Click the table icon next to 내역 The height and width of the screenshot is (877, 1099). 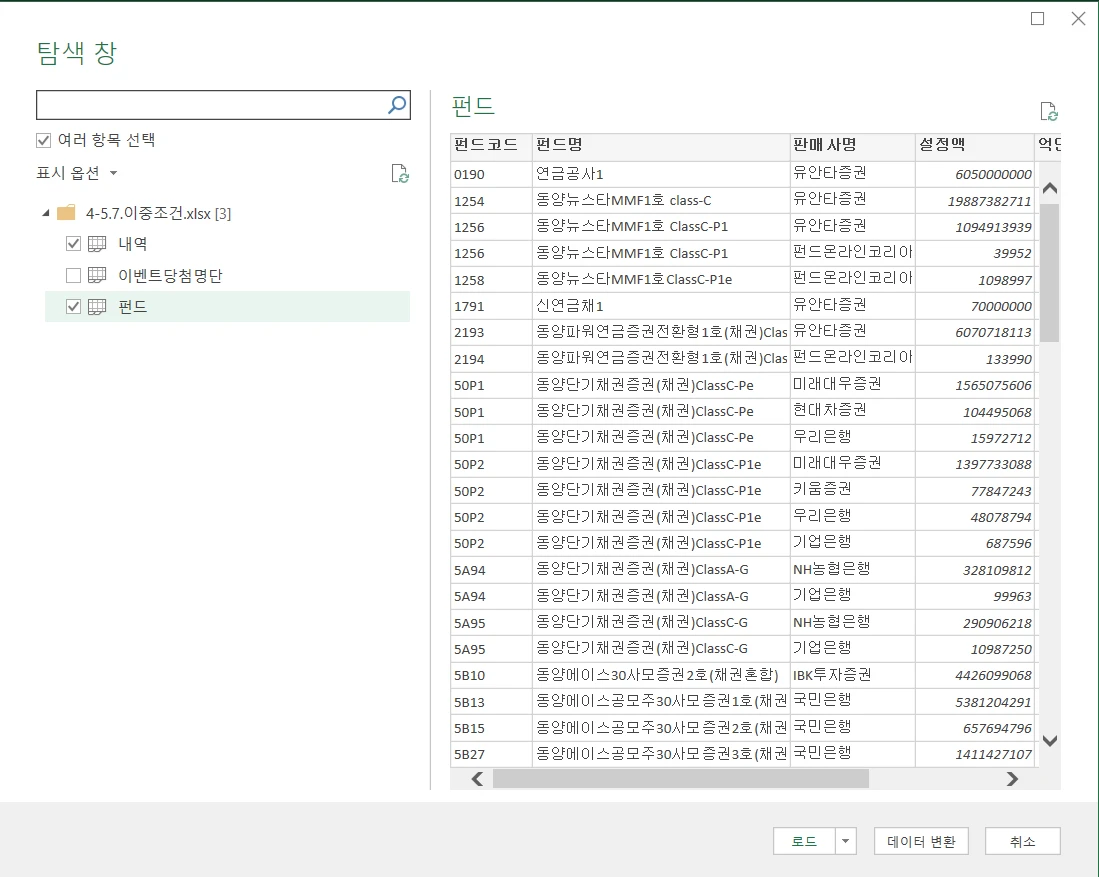(97, 243)
